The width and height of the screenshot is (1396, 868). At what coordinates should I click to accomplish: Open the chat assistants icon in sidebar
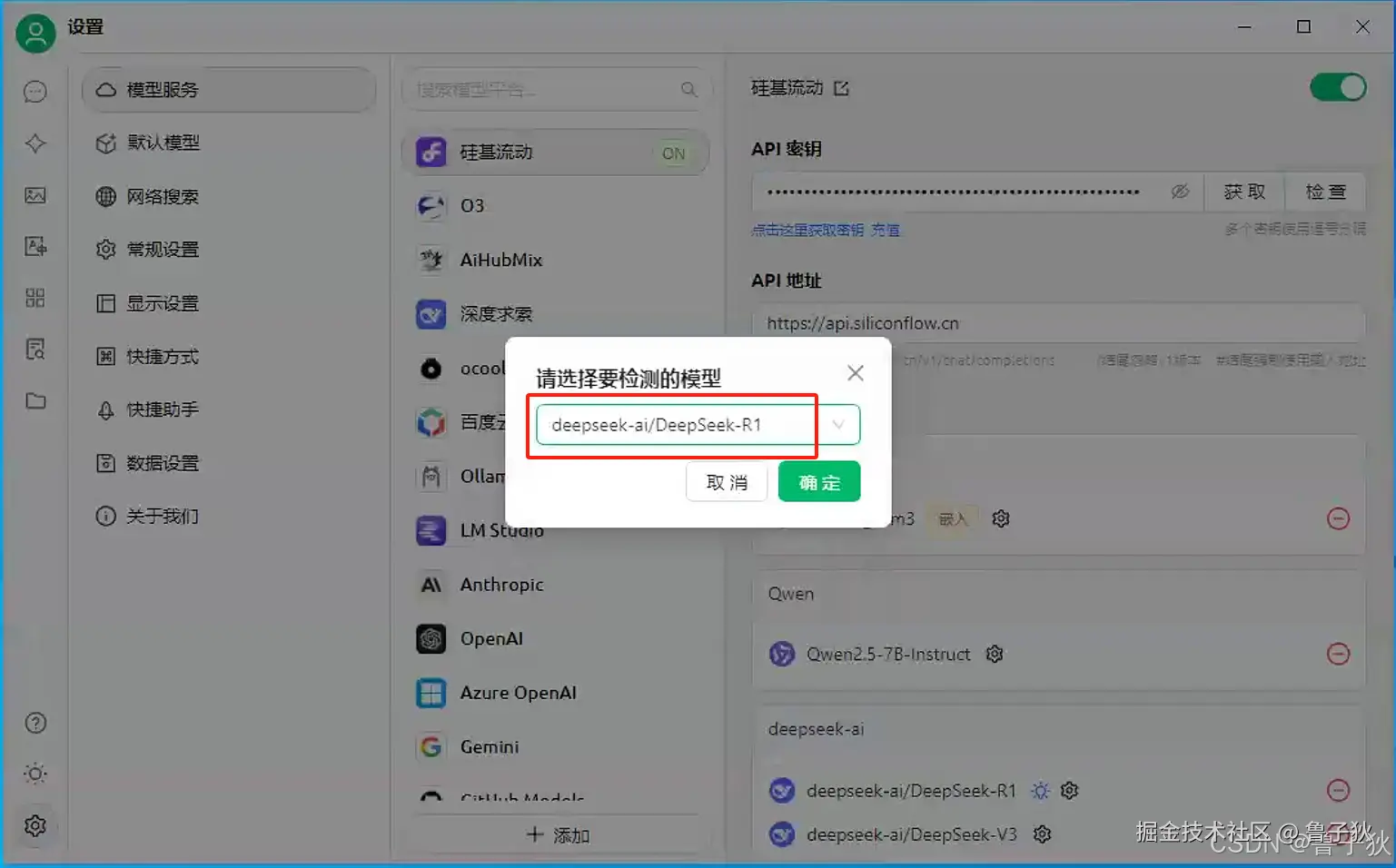tap(35, 92)
